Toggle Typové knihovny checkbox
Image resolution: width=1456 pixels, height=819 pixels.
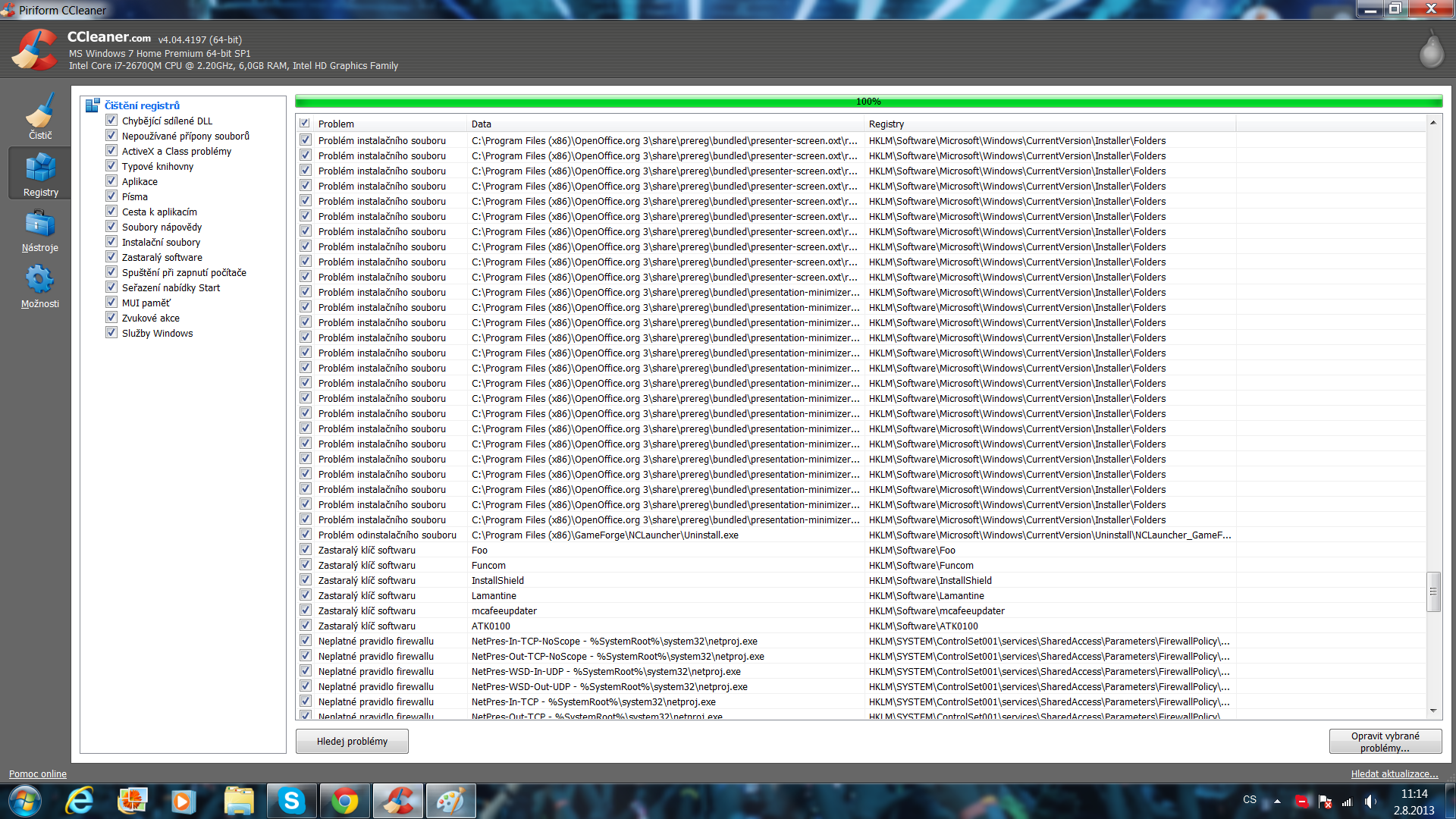point(111,166)
